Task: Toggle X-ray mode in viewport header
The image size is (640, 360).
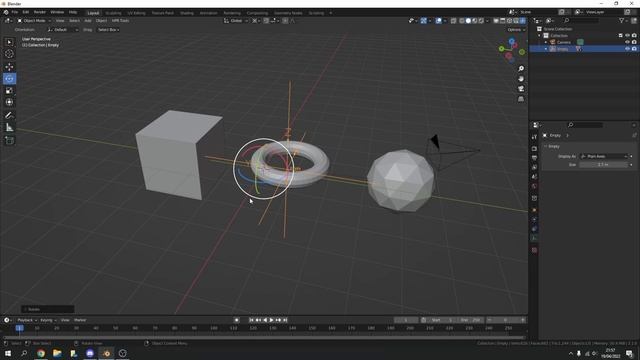Action: point(453,21)
